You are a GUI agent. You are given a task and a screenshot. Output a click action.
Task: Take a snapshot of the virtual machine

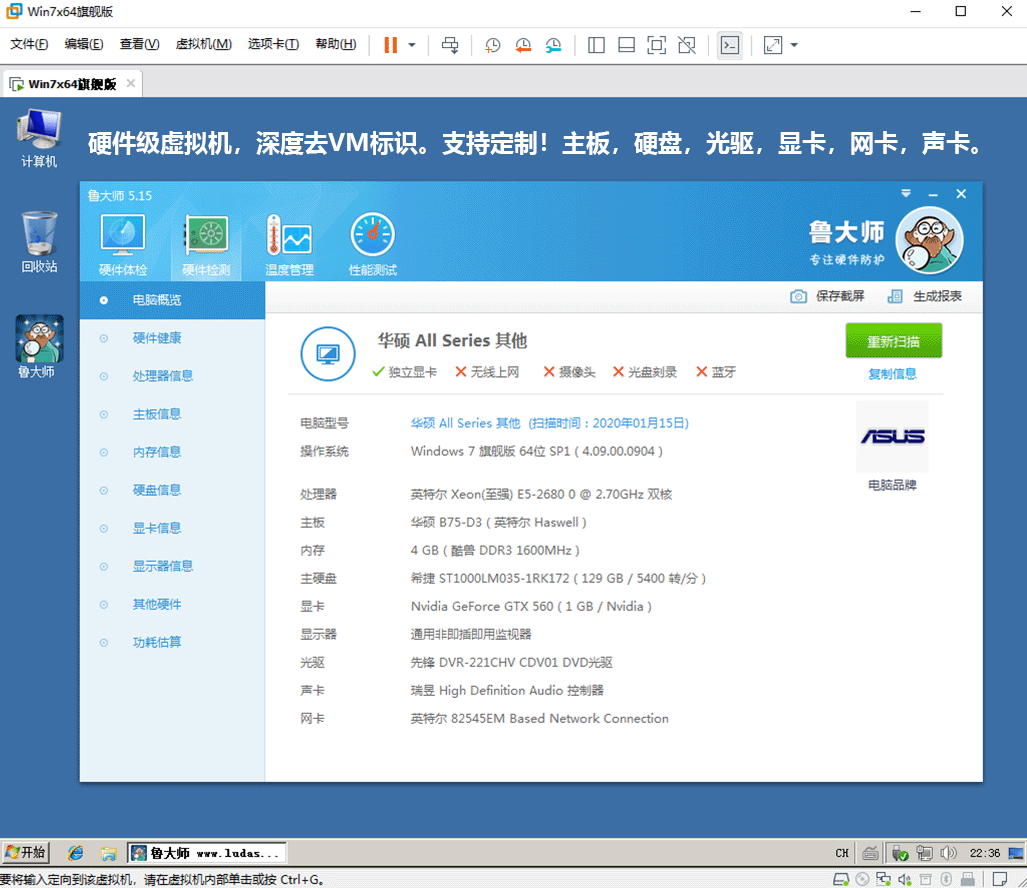click(x=492, y=45)
